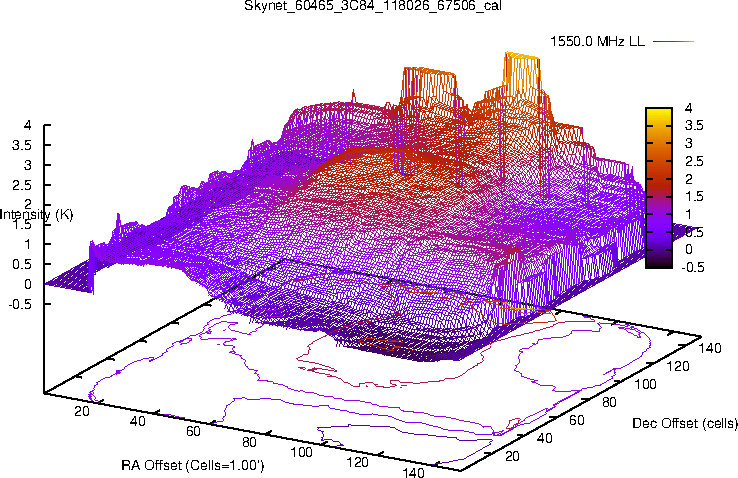Click the colorbar scale label 3.5
This screenshot has width=738, height=478.
coord(694,125)
